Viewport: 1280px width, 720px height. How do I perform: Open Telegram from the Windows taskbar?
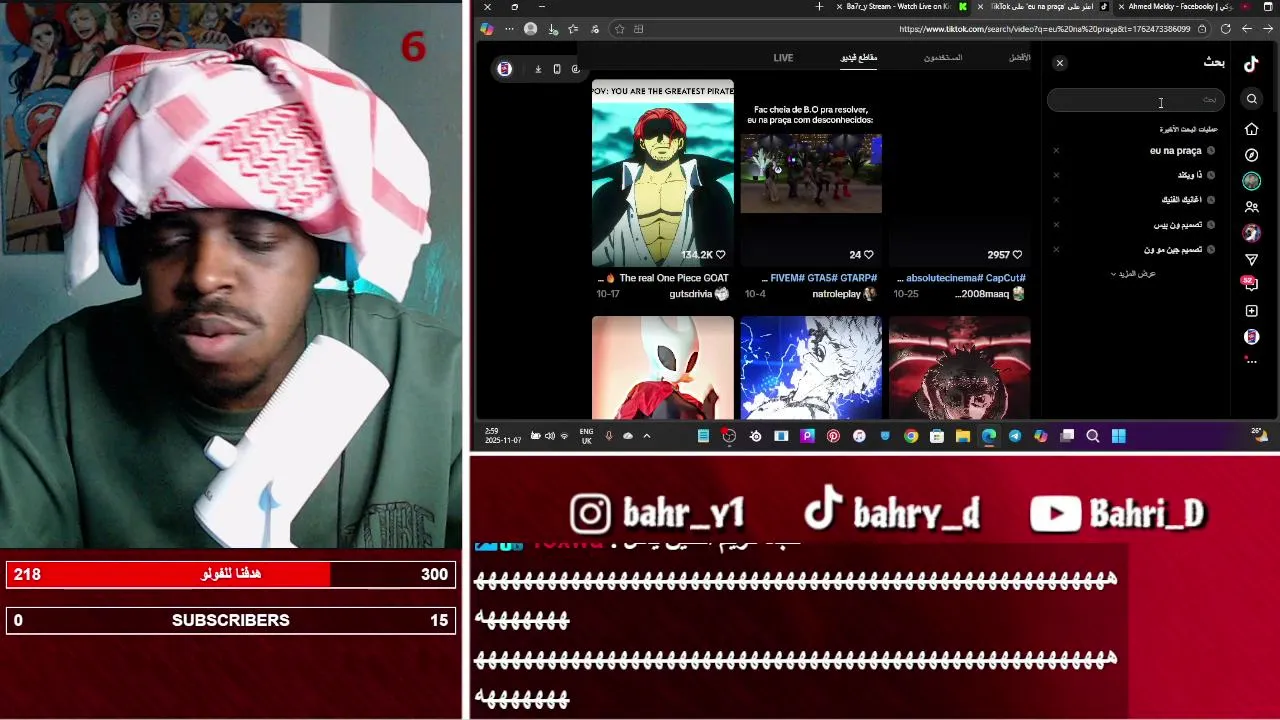[x=1015, y=436]
